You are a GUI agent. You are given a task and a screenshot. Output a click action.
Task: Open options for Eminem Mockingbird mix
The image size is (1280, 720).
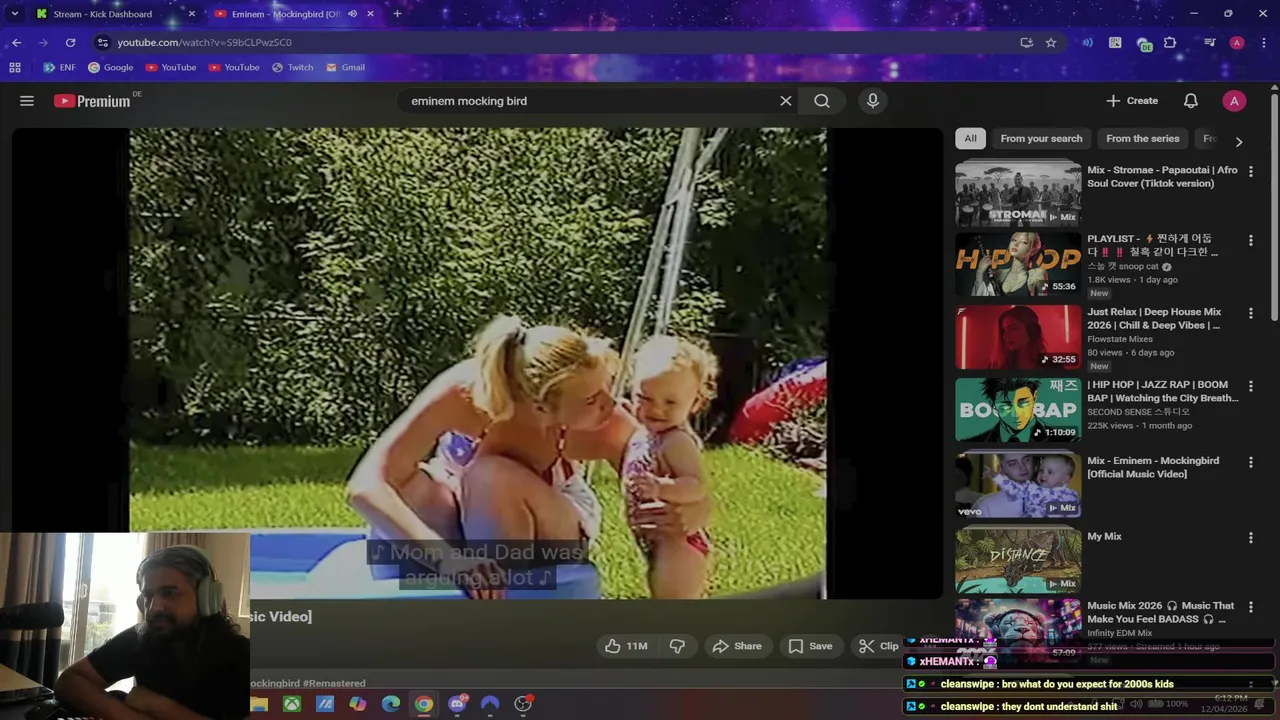coord(1250,463)
